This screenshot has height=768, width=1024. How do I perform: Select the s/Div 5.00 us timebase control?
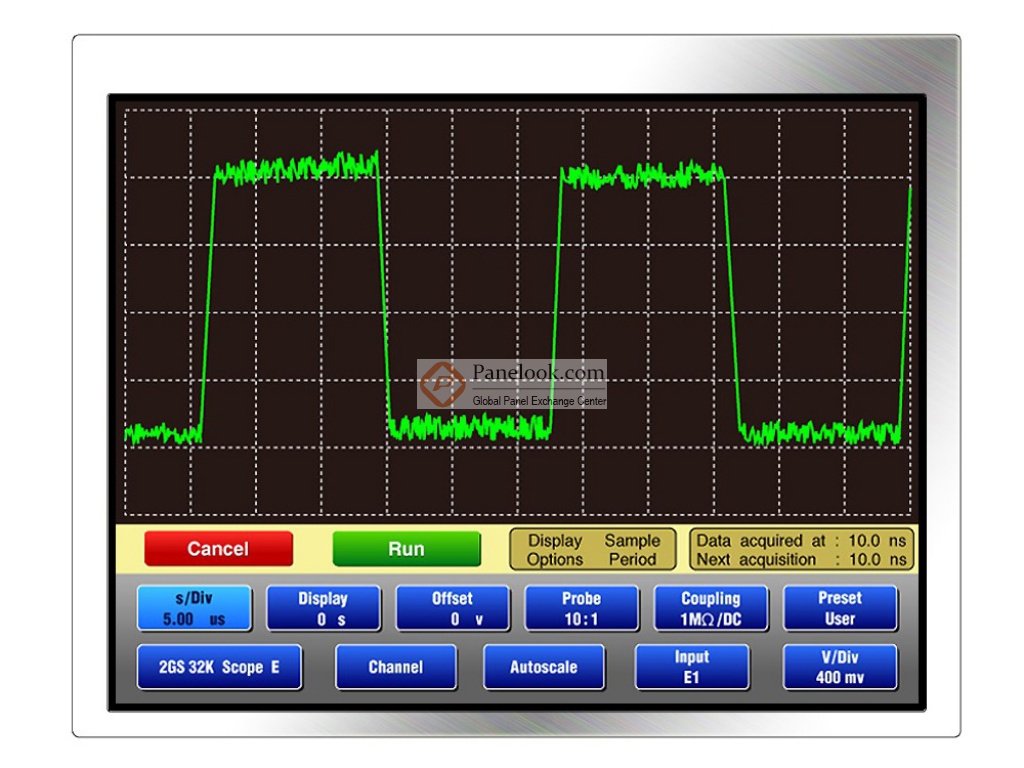click(x=194, y=608)
